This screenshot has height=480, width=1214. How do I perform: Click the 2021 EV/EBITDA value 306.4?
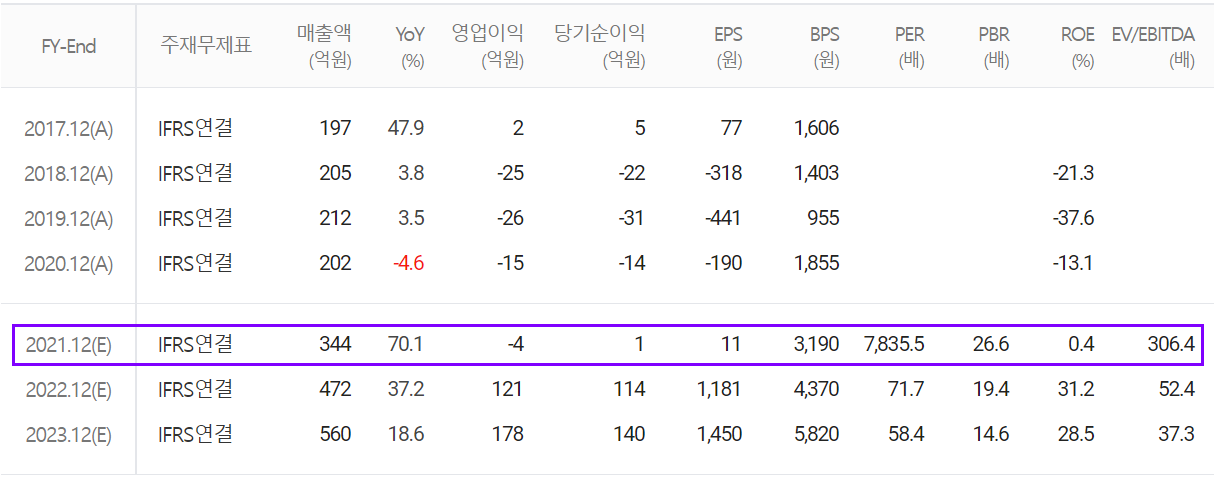point(1171,344)
